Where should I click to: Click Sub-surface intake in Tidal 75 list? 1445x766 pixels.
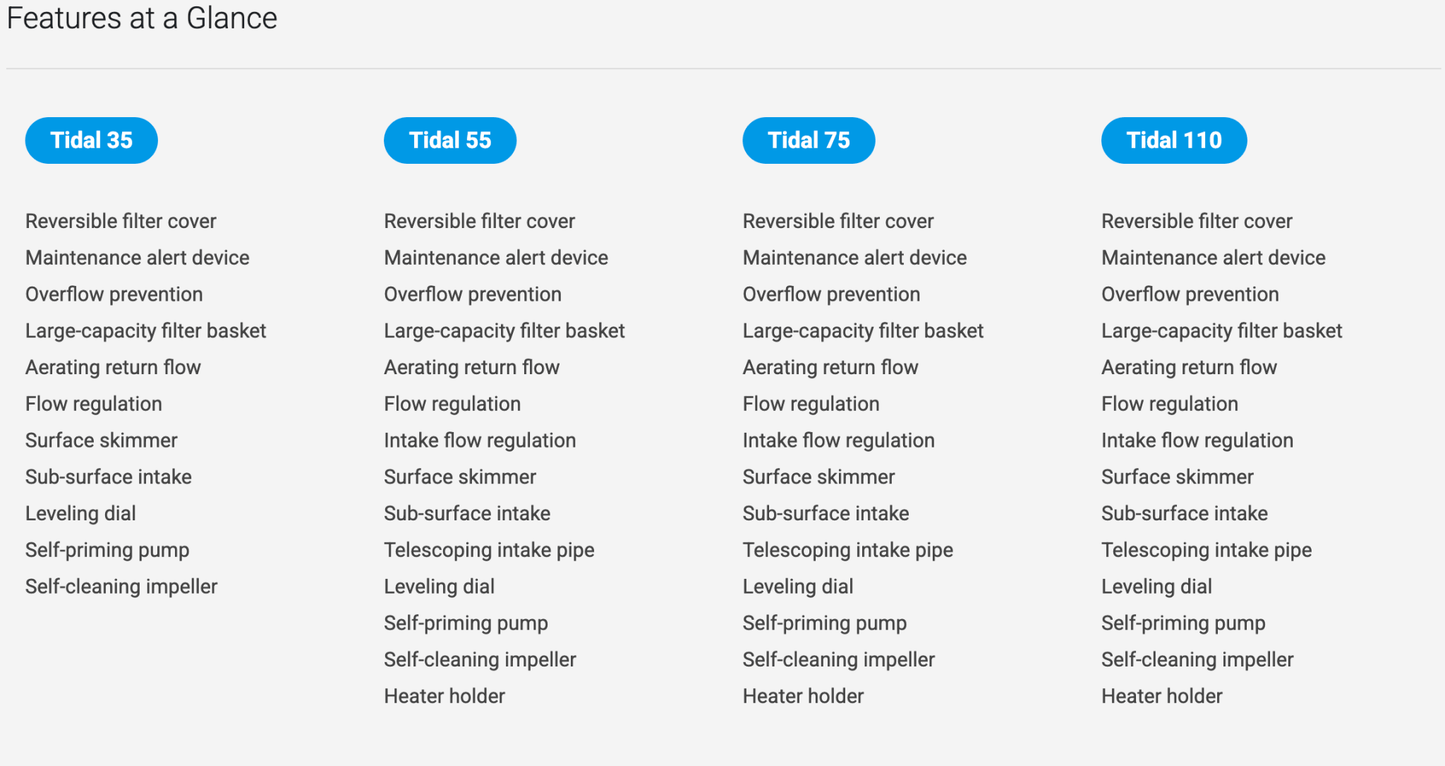tap(826, 513)
